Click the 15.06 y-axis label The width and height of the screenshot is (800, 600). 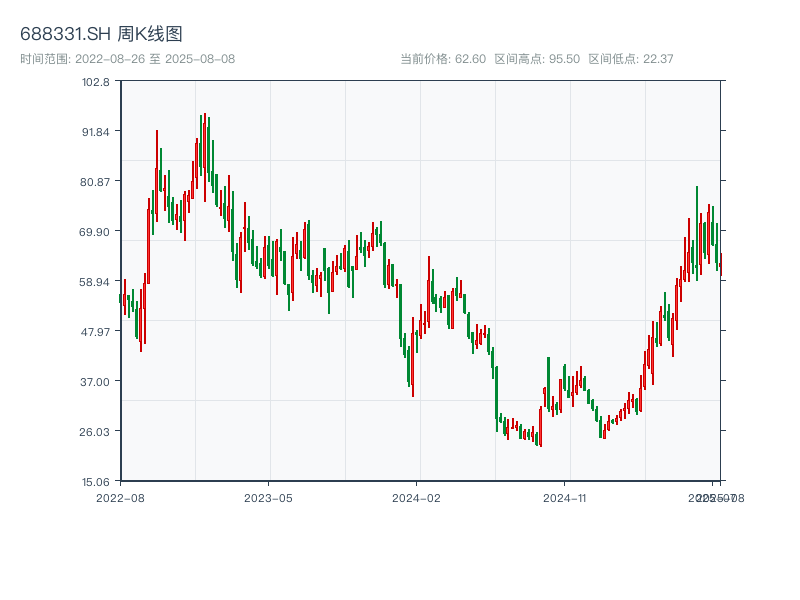96,482
